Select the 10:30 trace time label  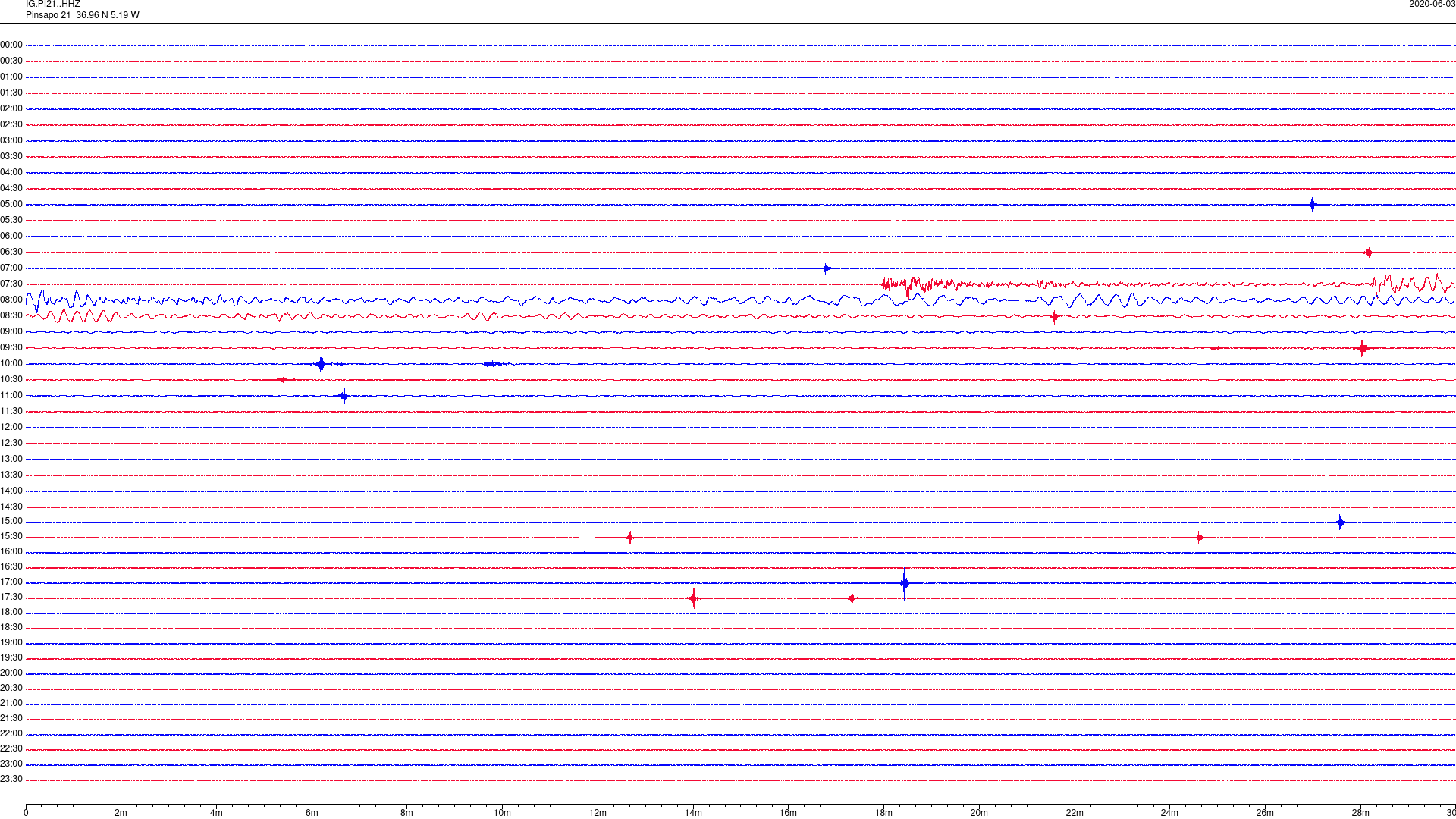click(11, 379)
